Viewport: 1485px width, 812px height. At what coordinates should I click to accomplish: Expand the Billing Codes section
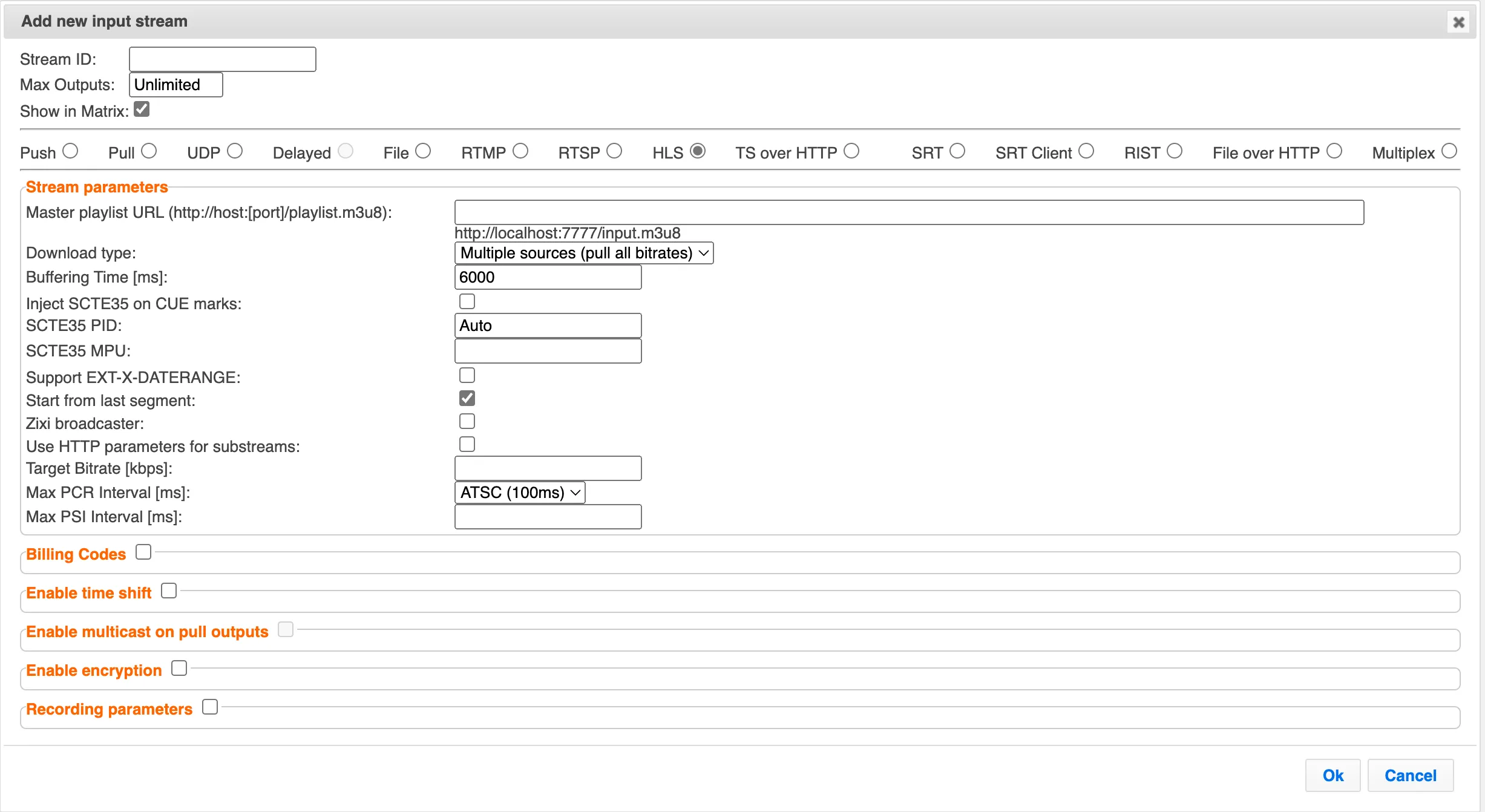coord(143,552)
